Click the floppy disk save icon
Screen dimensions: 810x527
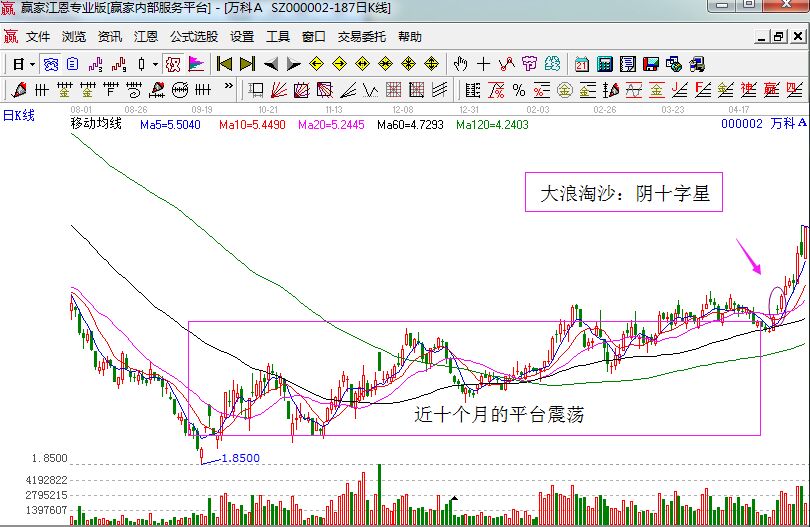coord(651,64)
